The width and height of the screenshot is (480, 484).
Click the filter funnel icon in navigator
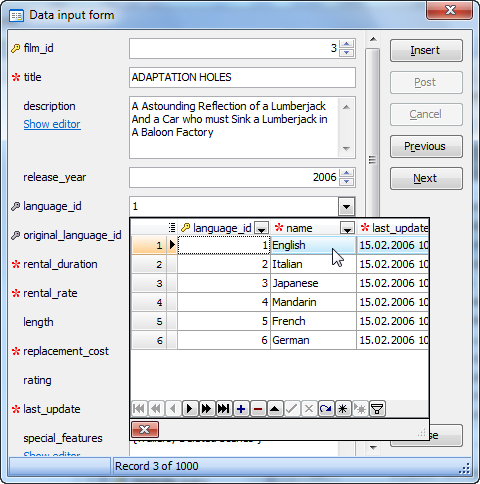pyautogui.click(x=377, y=409)
